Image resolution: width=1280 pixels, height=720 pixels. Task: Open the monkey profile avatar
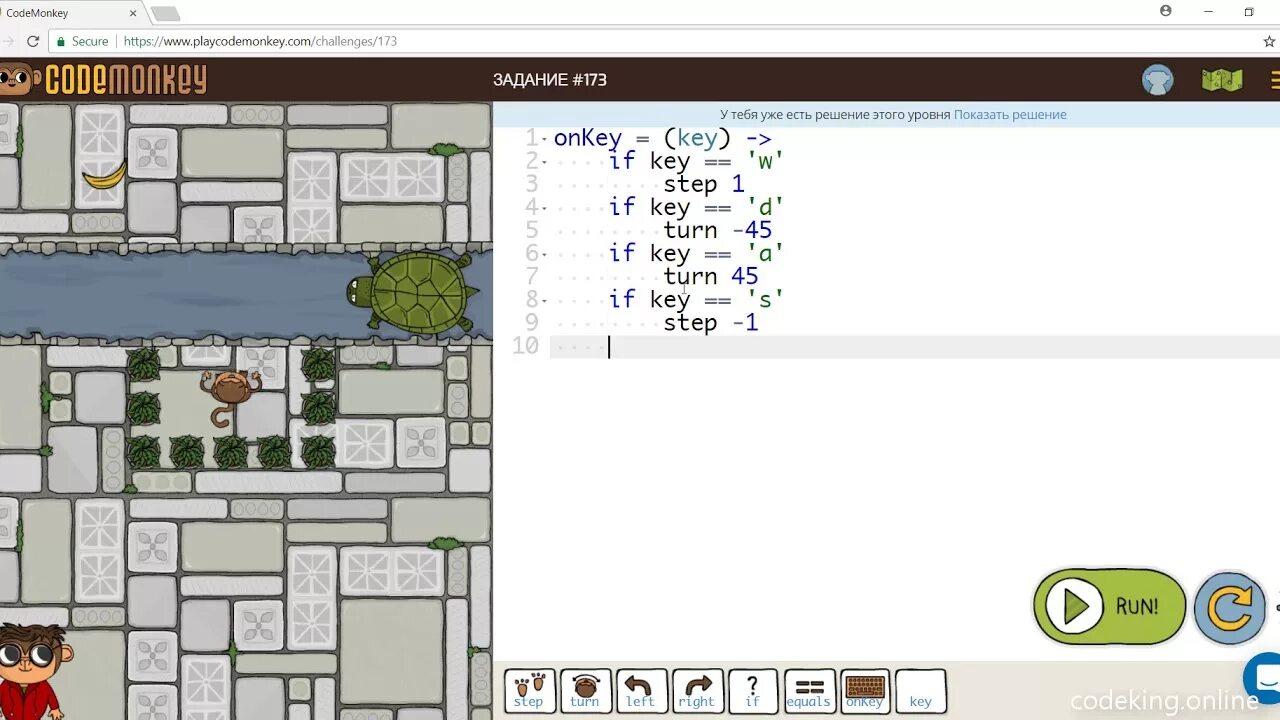pos(1158,80)
